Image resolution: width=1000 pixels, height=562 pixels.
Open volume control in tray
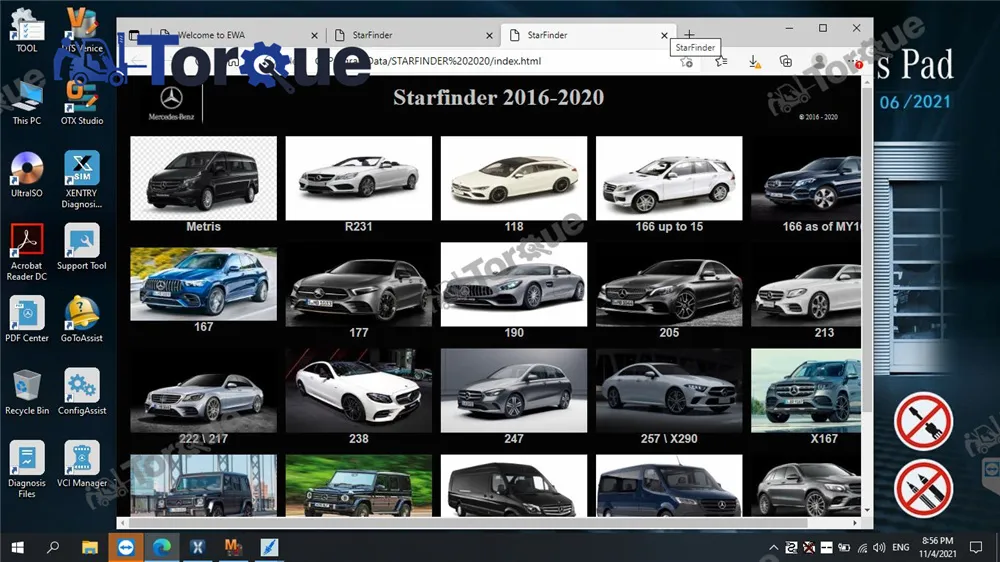click(879, 547)
